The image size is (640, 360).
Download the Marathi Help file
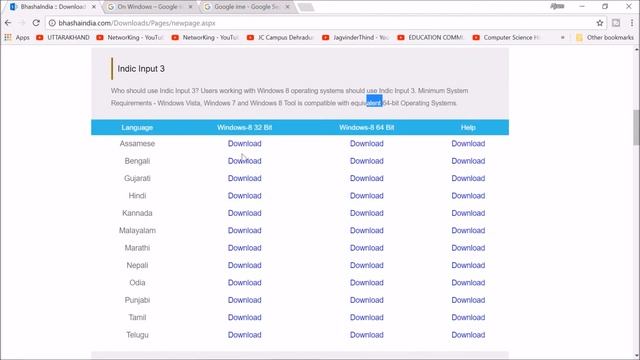[468, 248]
